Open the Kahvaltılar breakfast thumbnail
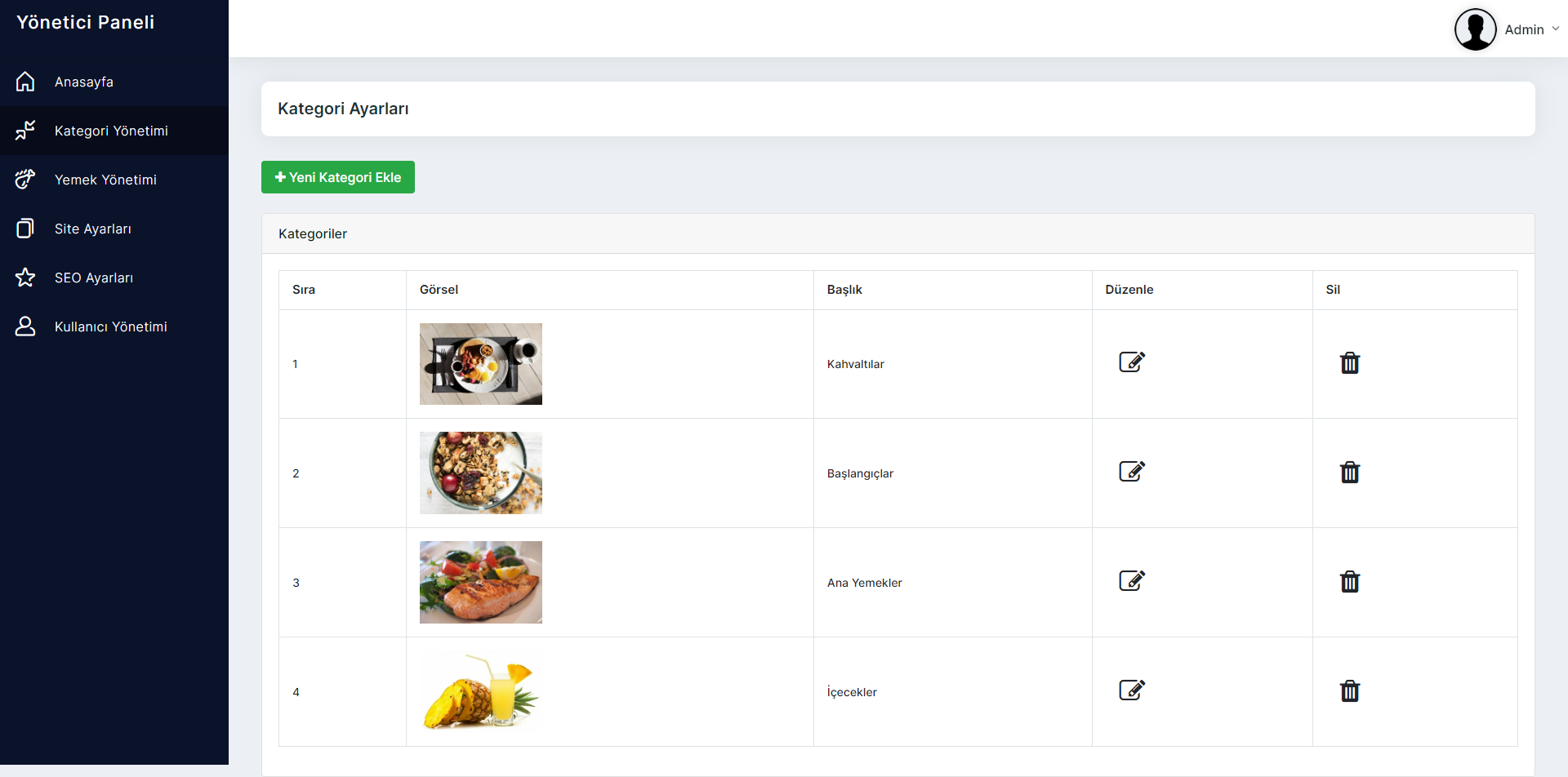1568x777 pixels. [481, 364]
